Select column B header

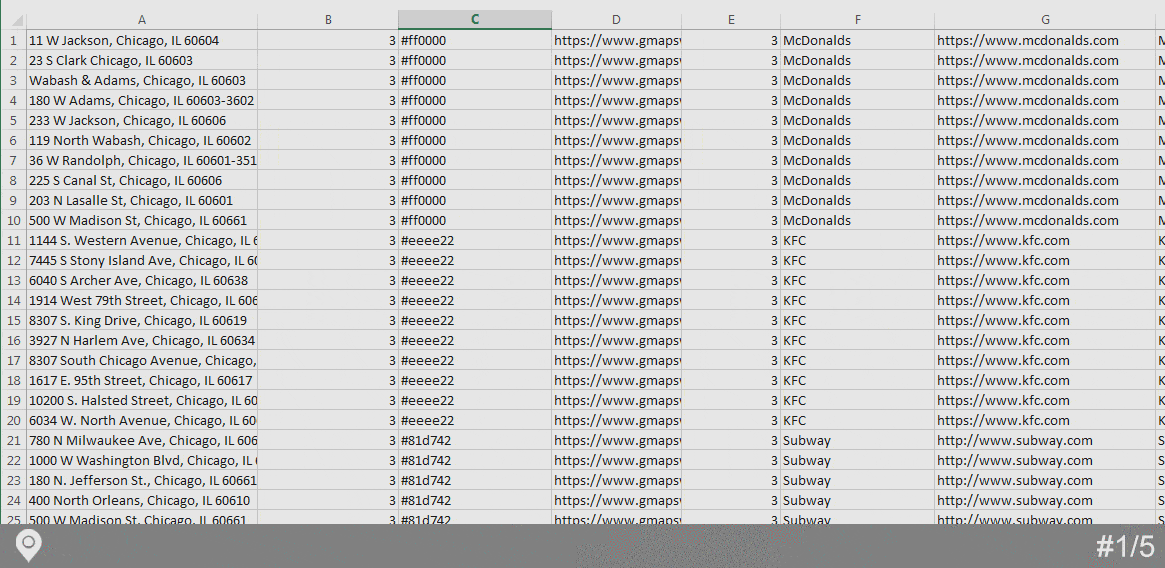point(328,20)
